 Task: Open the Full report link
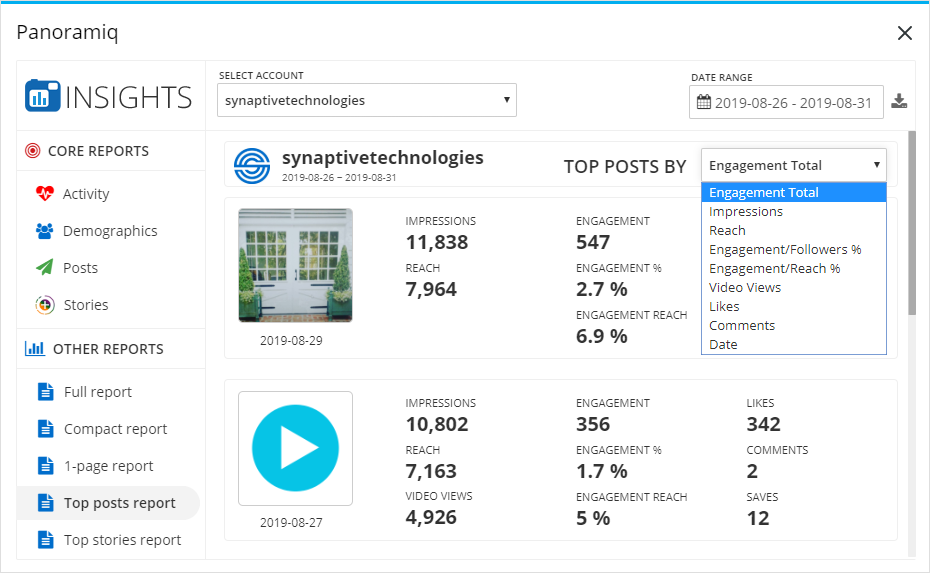tap(98, 392)
